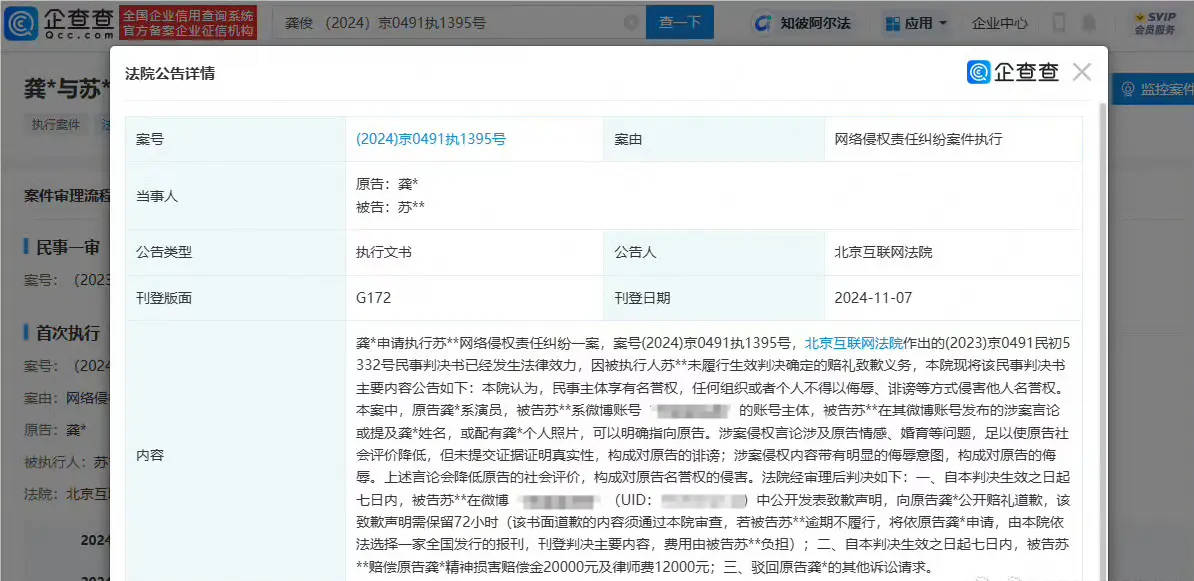The image size is (1194, 581).
Task: Open the mobile phone icon in the header
Action: tap(1060, 23)
